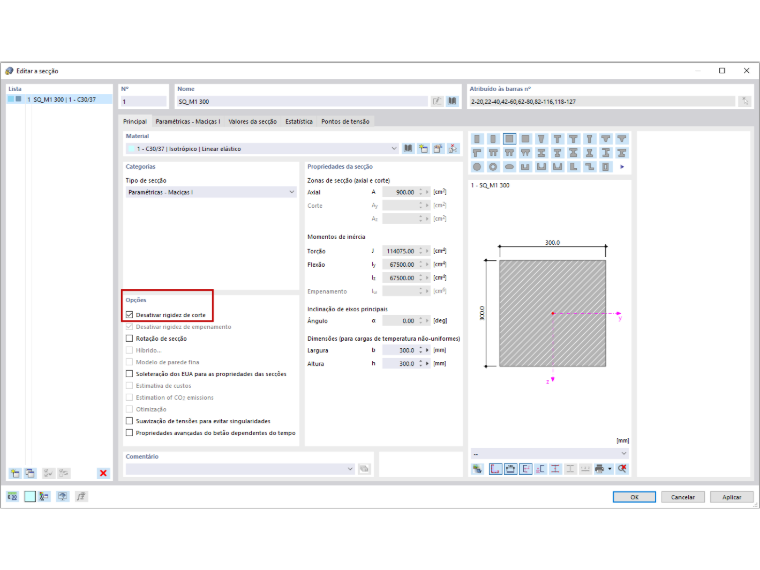
Task: Open section library next to name field
Action: (452, 101)
